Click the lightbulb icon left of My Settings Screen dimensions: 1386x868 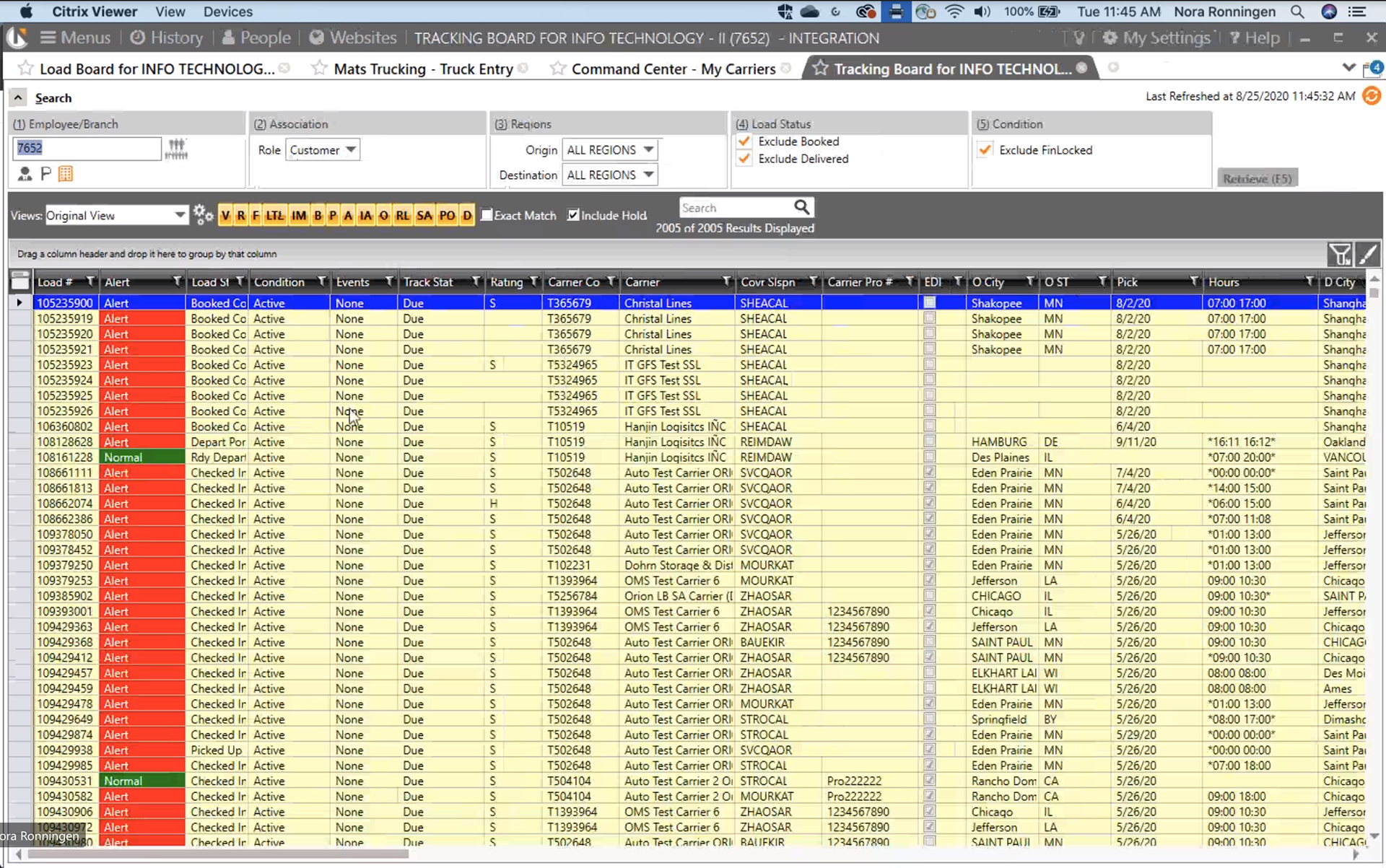click(1079, 38)
